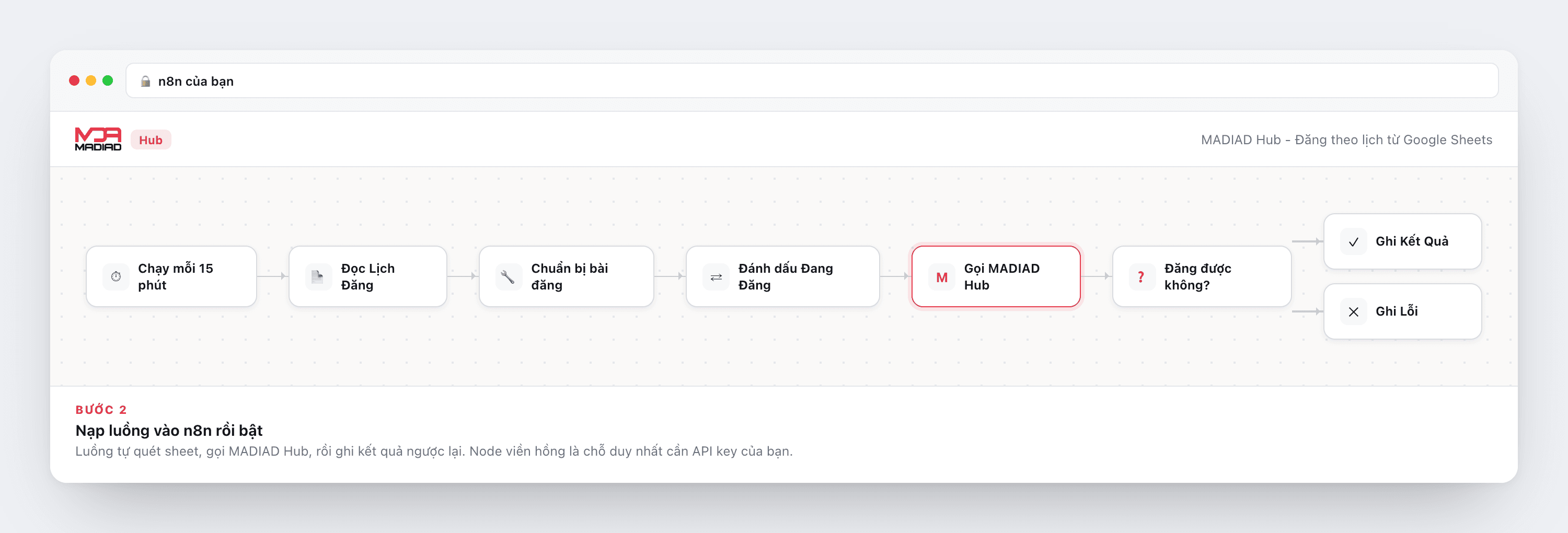Viewport: 1568px width, 533px height.
Task: Click the padlock icon in the address bar
Action: click(x=145, y=81)
